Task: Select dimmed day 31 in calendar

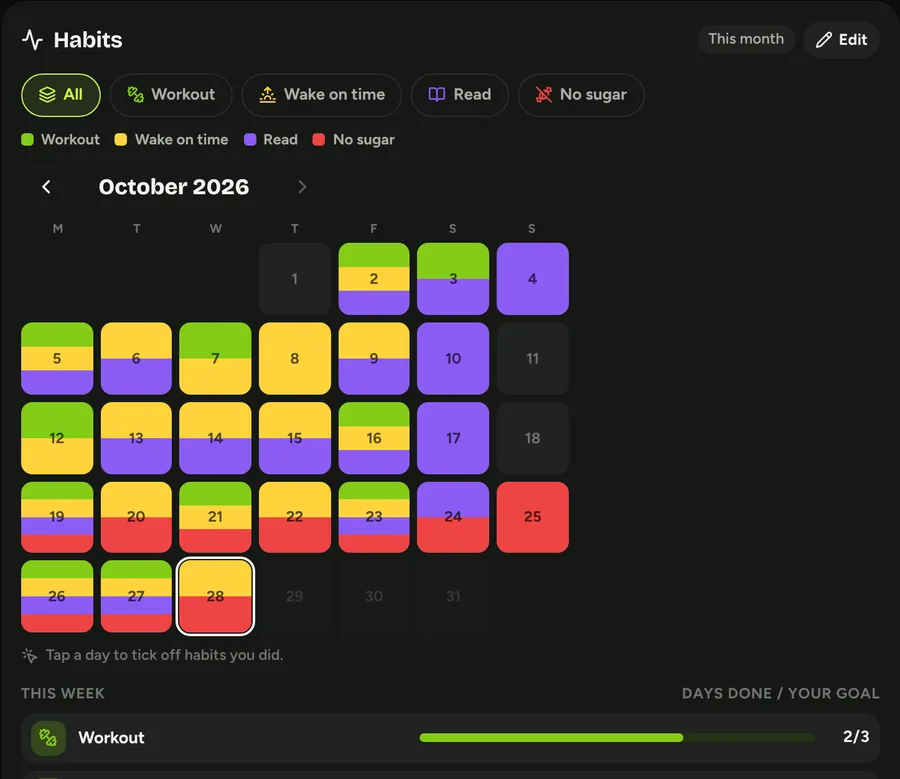Action: point(453,596)
